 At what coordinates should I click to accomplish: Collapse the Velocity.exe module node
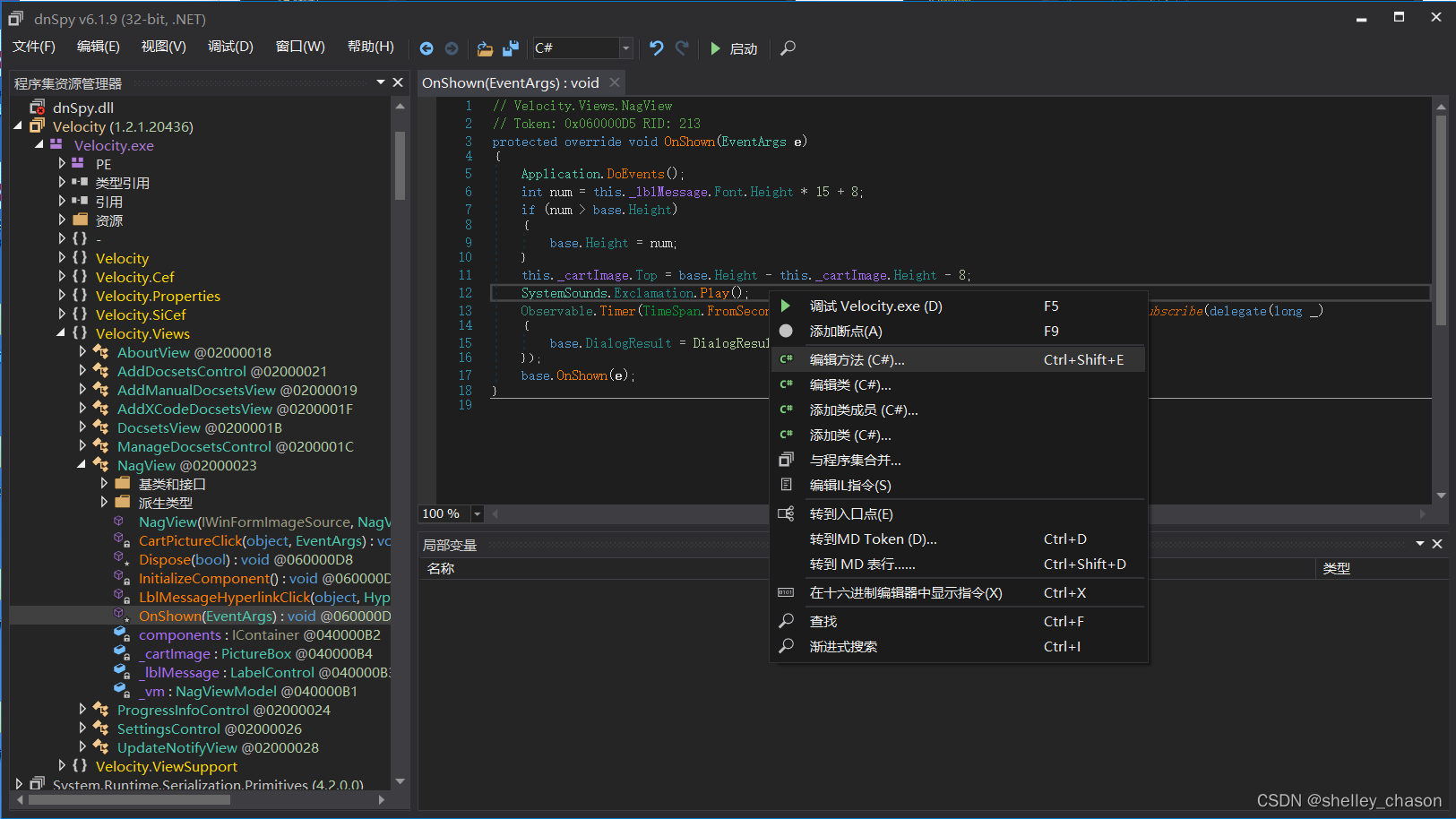pyautogui.click(x=39, y=145)
